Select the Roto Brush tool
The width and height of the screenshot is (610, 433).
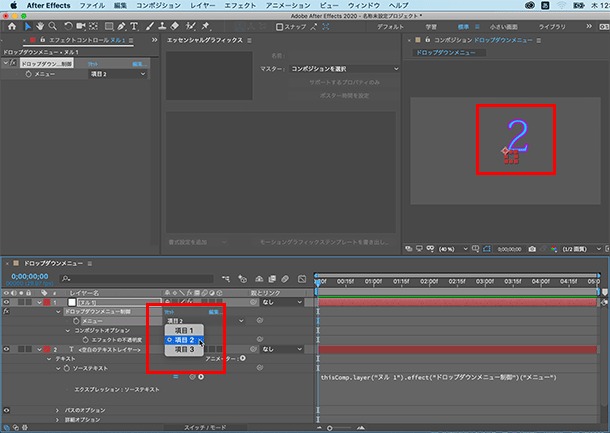tap(190, 26)
